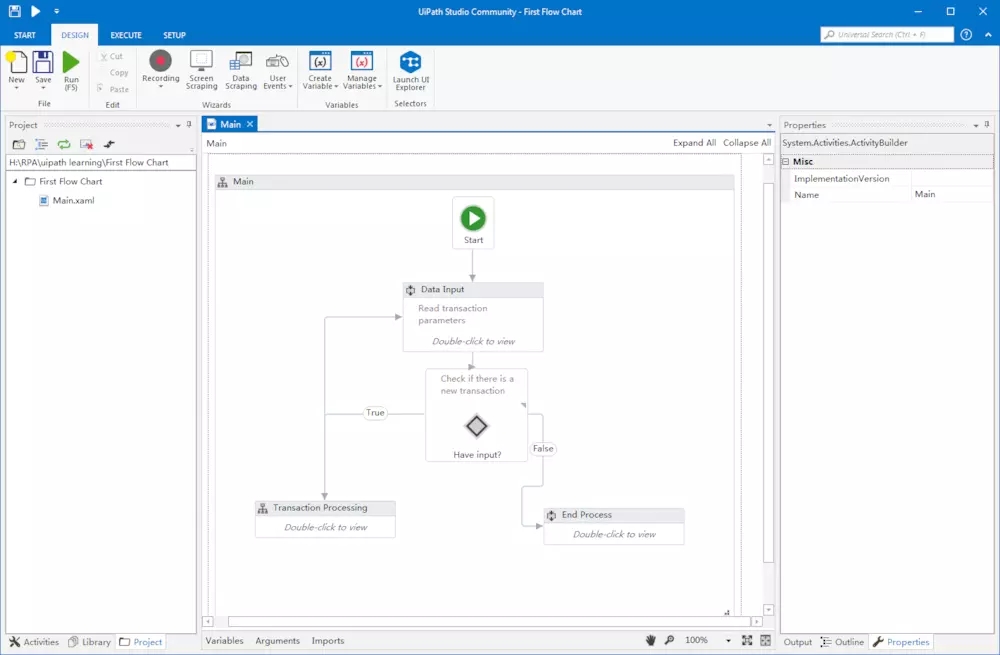Open the Arguments panel at designer bottom

pos(277,640)
